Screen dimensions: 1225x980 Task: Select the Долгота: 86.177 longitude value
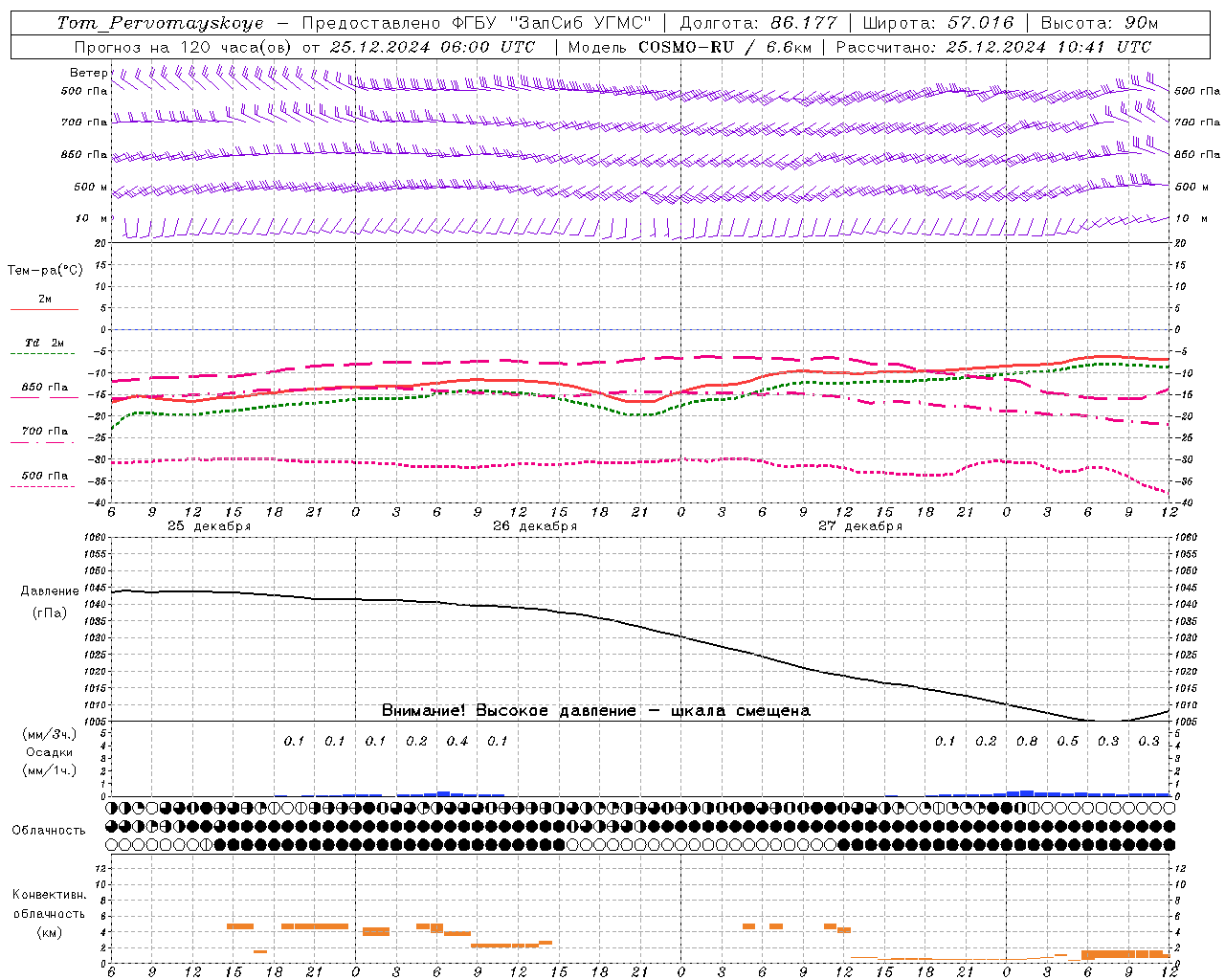click(758, 23)
